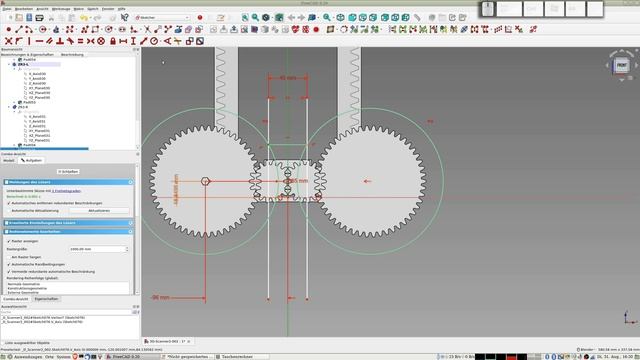Viewport: 640px width, 360px height.
Task: Open the Bearbeiten menu
Action: [x=24, y=9]
